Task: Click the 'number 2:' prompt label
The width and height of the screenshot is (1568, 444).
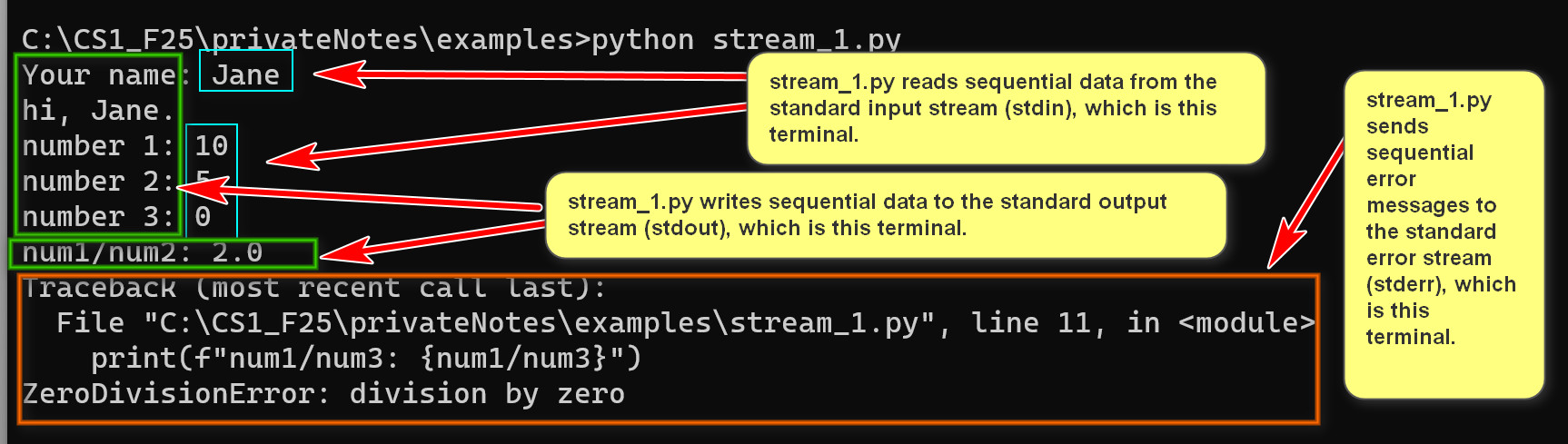Action: click(x=97, y=182)
